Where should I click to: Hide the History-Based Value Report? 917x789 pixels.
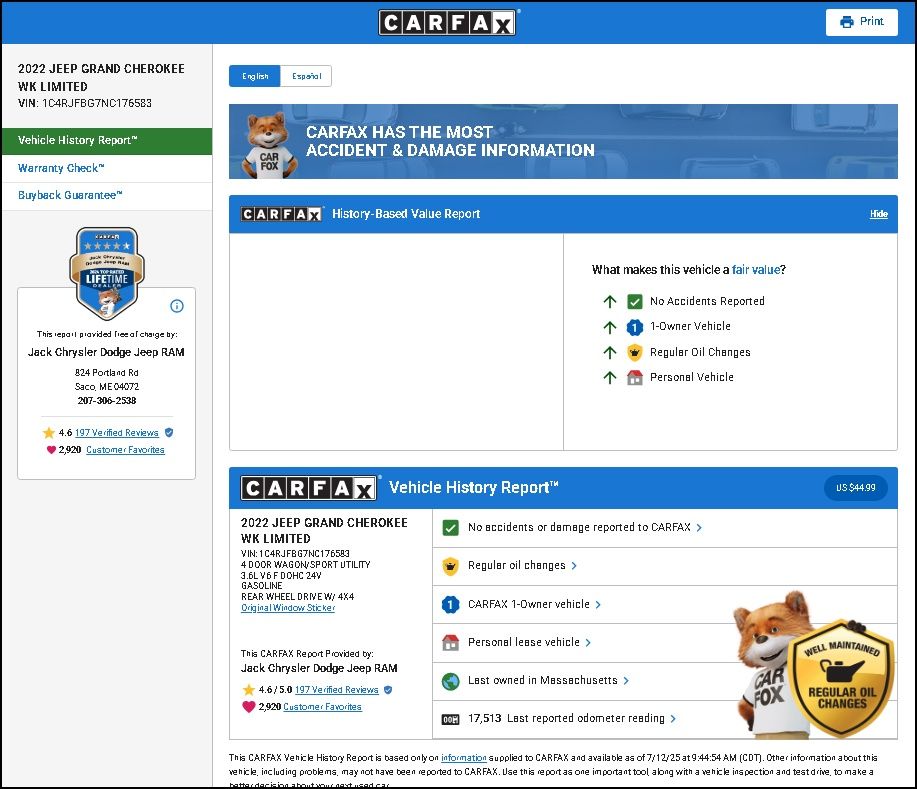click(x=878, y=214)
